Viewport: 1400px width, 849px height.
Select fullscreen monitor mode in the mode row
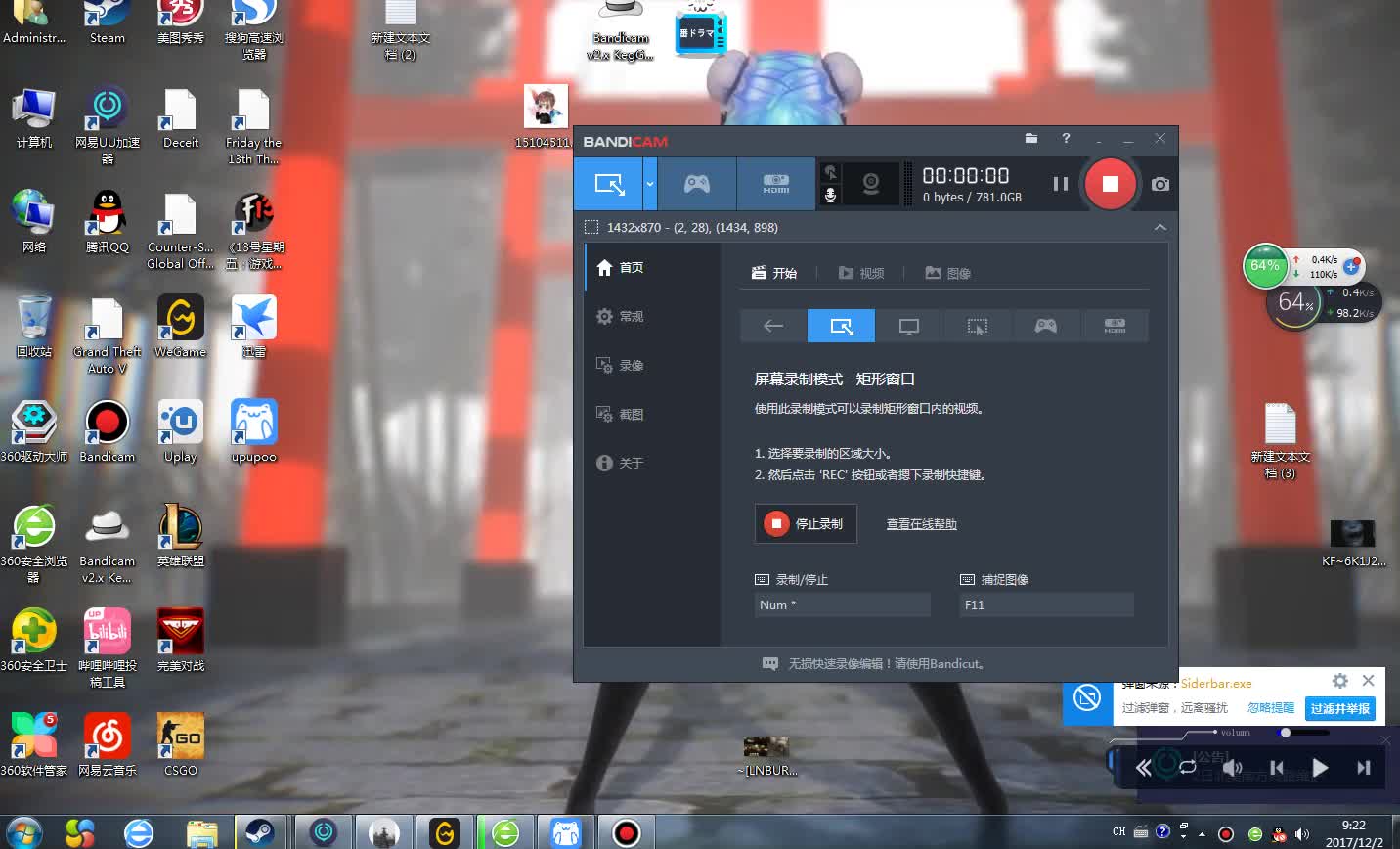pos(909,326)
